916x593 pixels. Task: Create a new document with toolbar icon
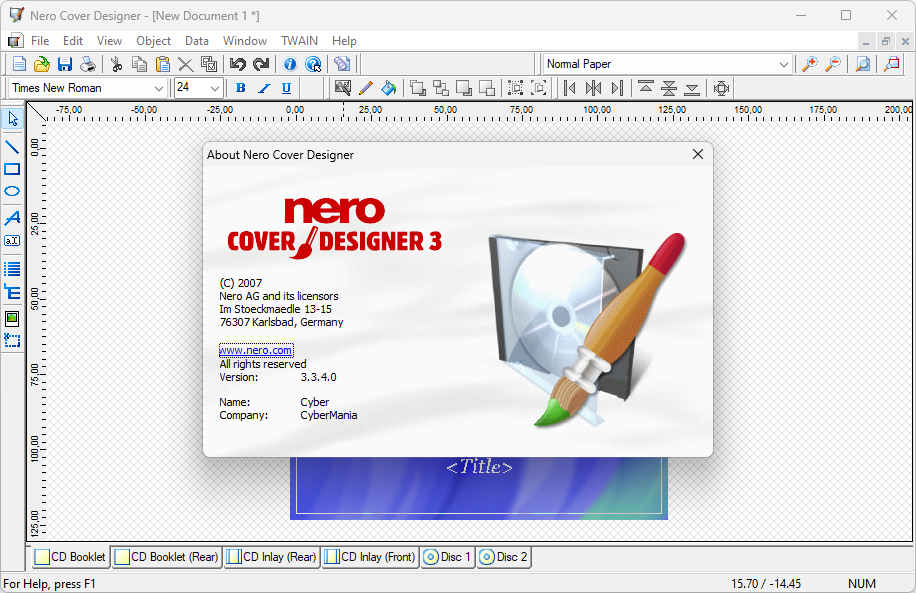19,64
